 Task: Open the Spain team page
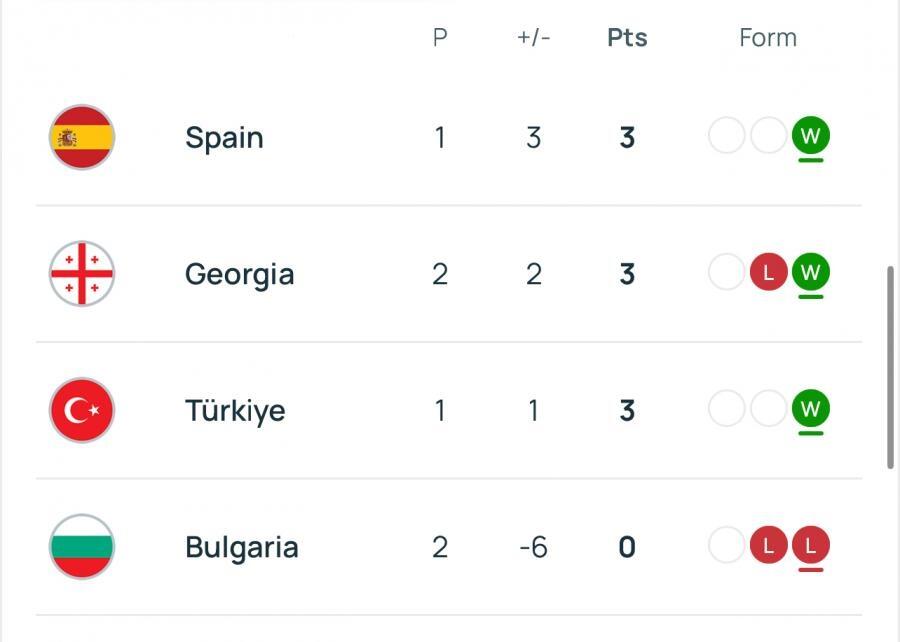tap(224, 138)
